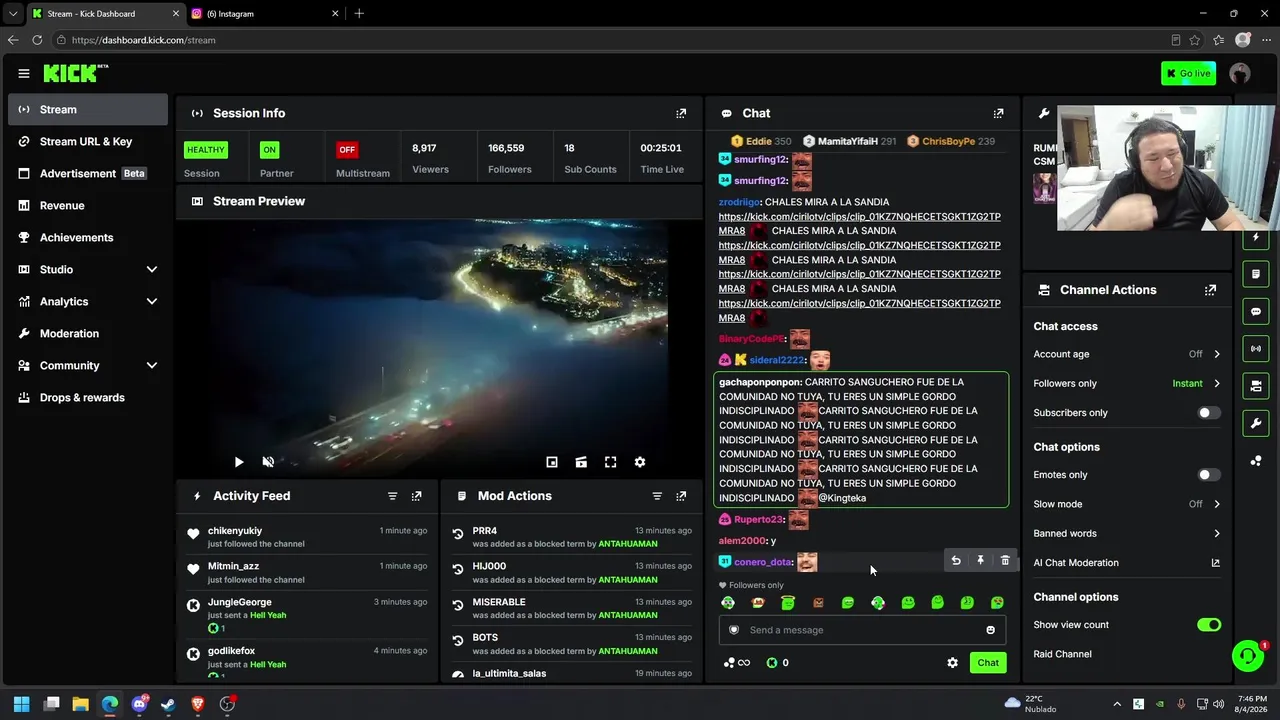Open File Explorer from taskbar
The width and height of the screenshot is (1280, 720).
click(80, 704)
